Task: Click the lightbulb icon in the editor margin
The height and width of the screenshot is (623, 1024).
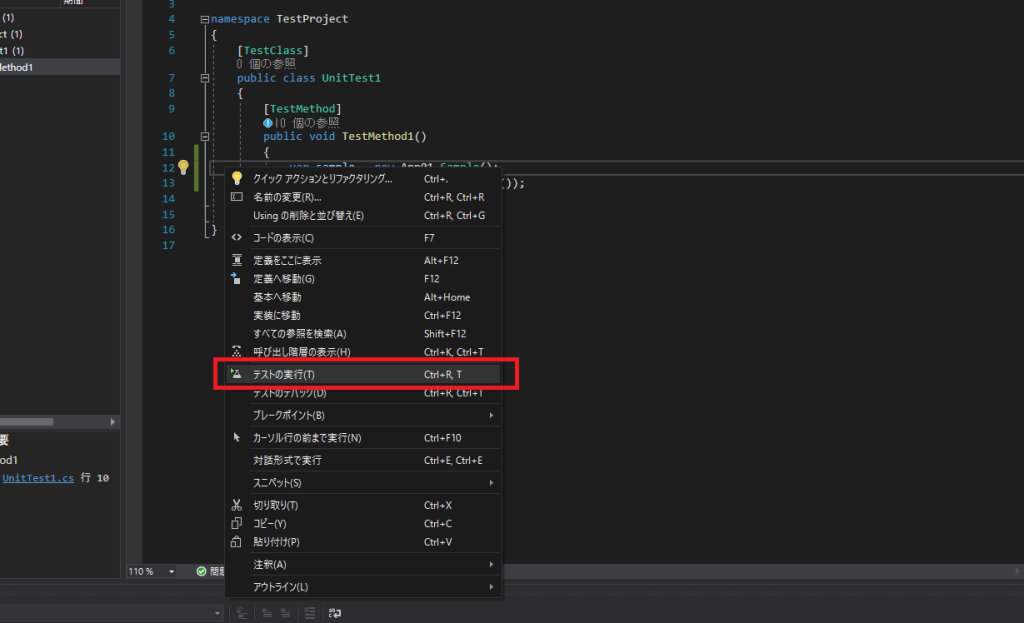Action: (183, 167)
